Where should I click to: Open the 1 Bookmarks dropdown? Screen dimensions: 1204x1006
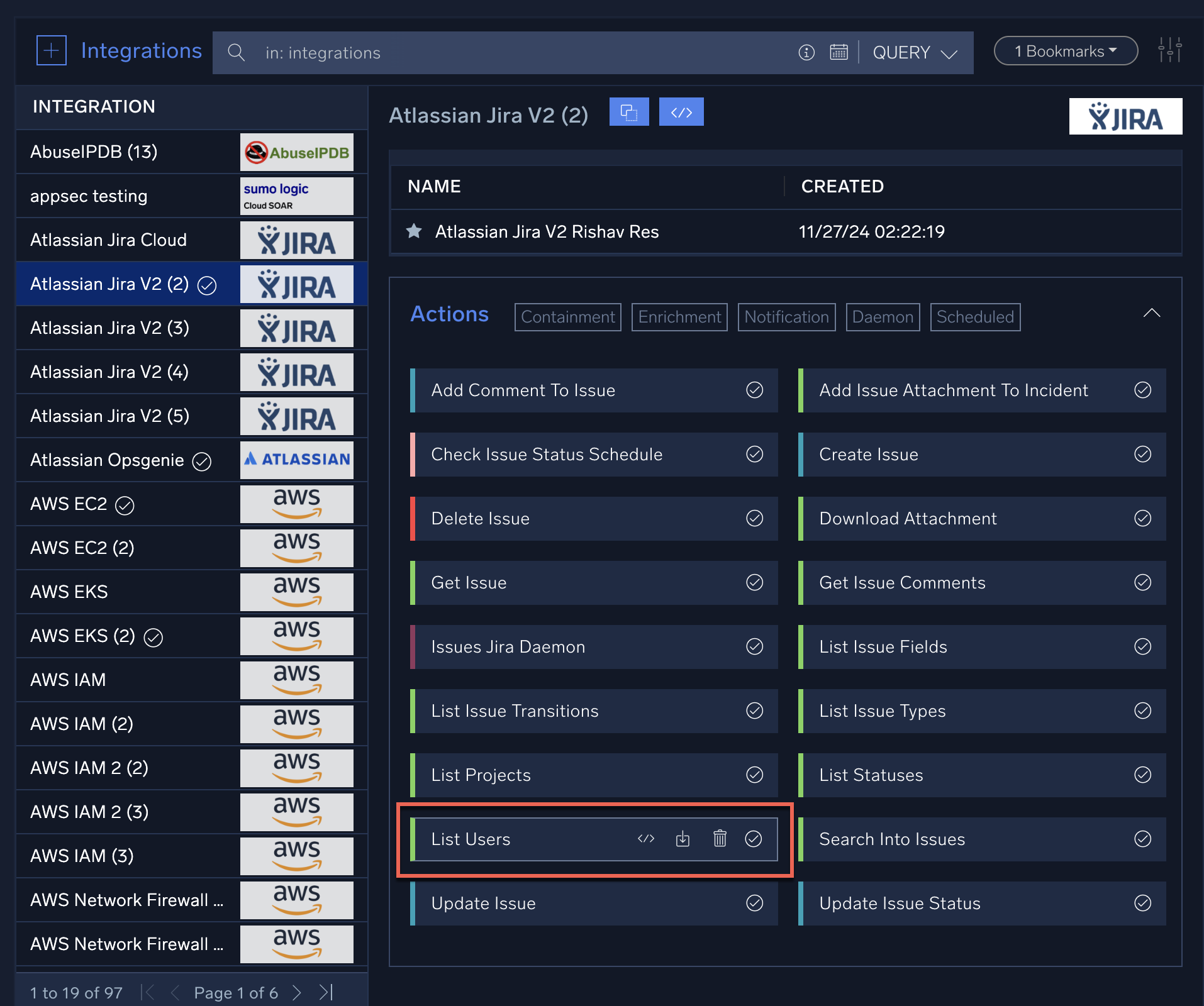tap(1065, 51)
